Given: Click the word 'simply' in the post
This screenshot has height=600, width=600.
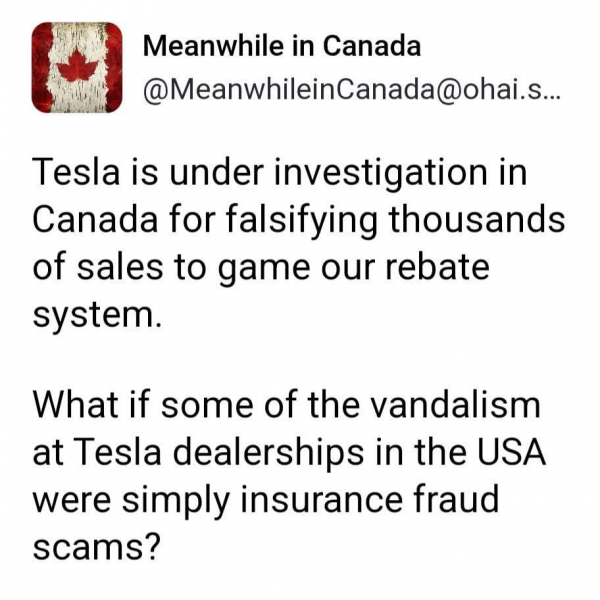Looking at the screenshot, I should tap(176, 502).
